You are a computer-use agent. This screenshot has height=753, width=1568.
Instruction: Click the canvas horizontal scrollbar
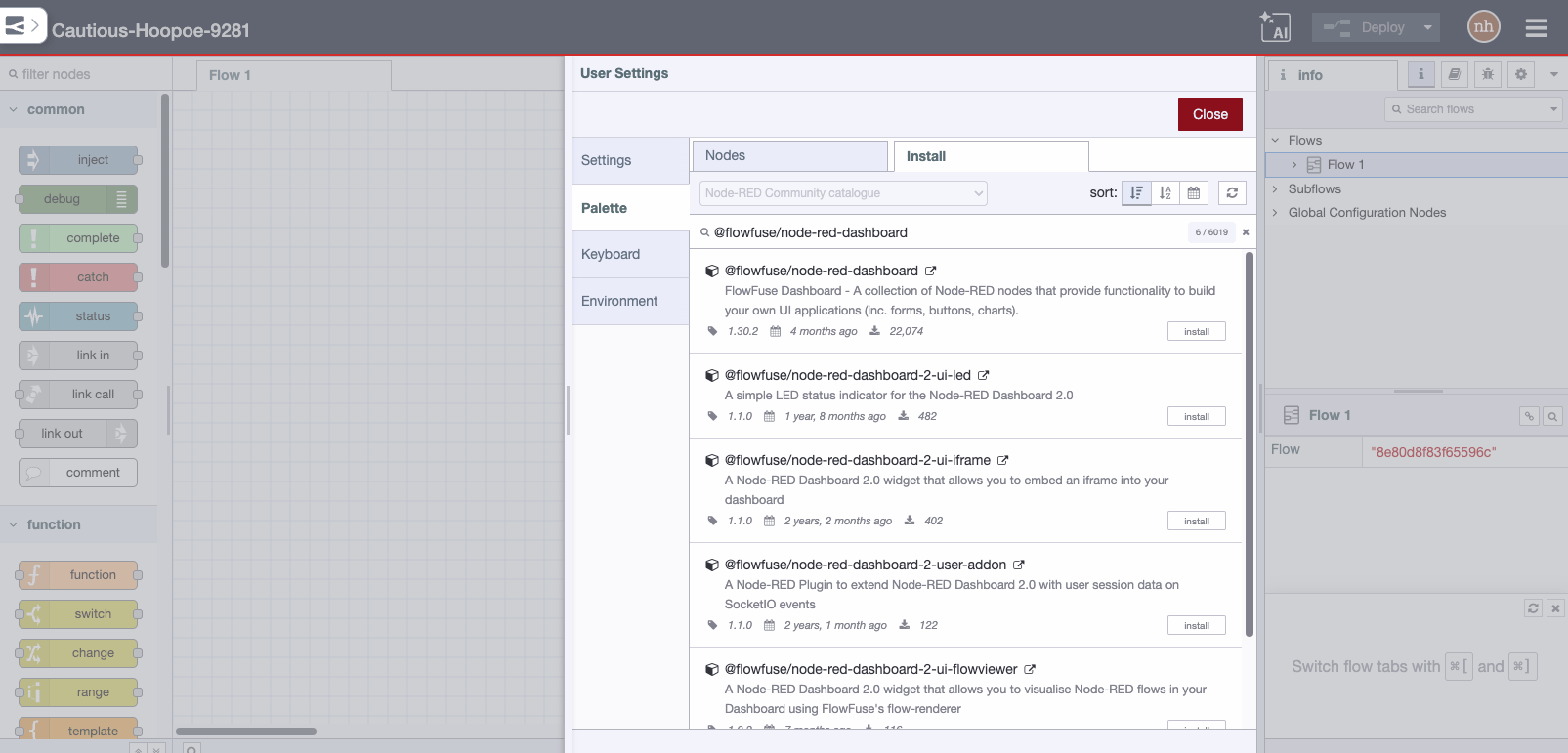(x=246, y=732)
